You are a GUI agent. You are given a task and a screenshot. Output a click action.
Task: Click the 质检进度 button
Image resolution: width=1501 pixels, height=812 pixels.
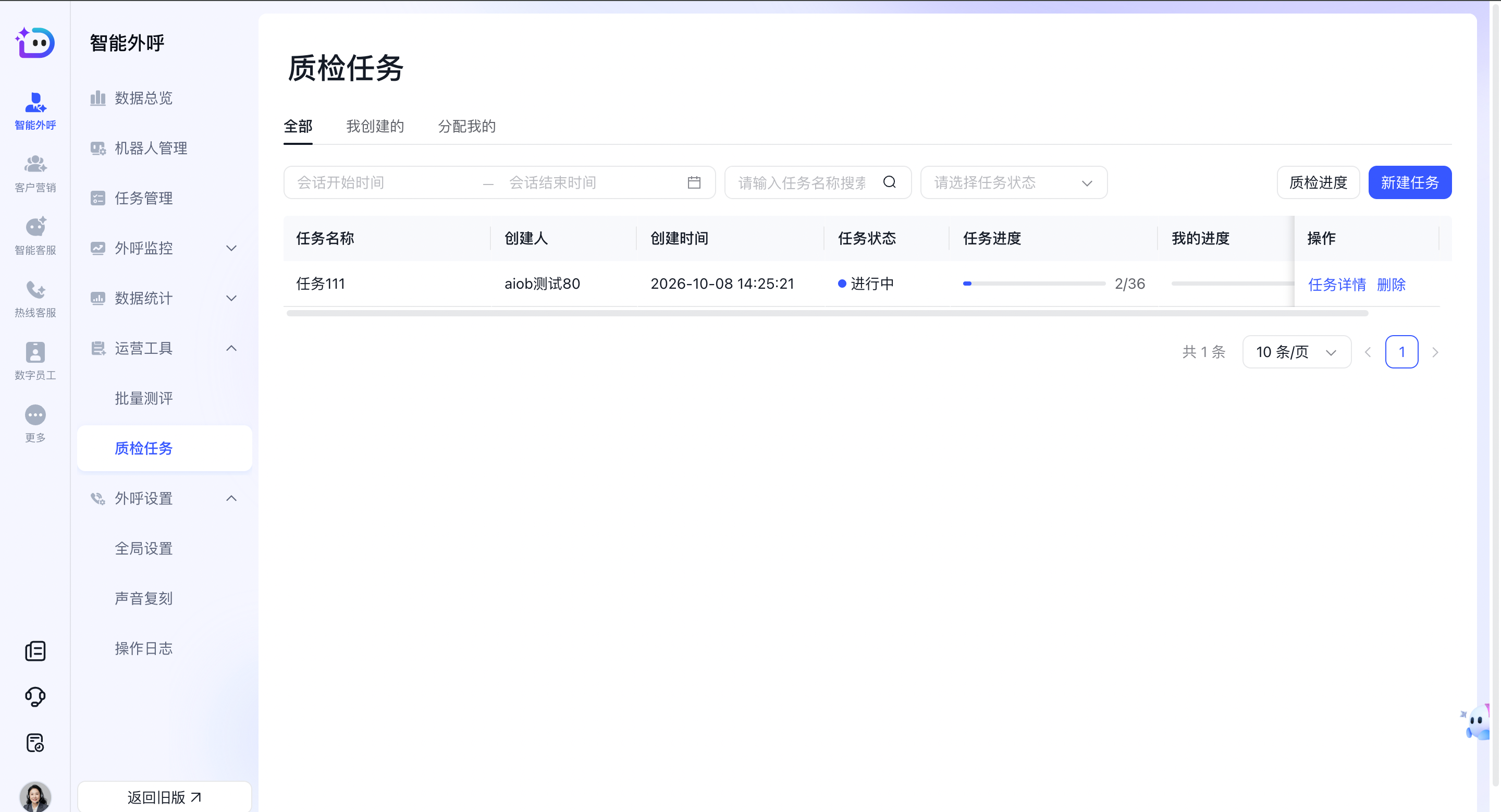(1318, 182)
